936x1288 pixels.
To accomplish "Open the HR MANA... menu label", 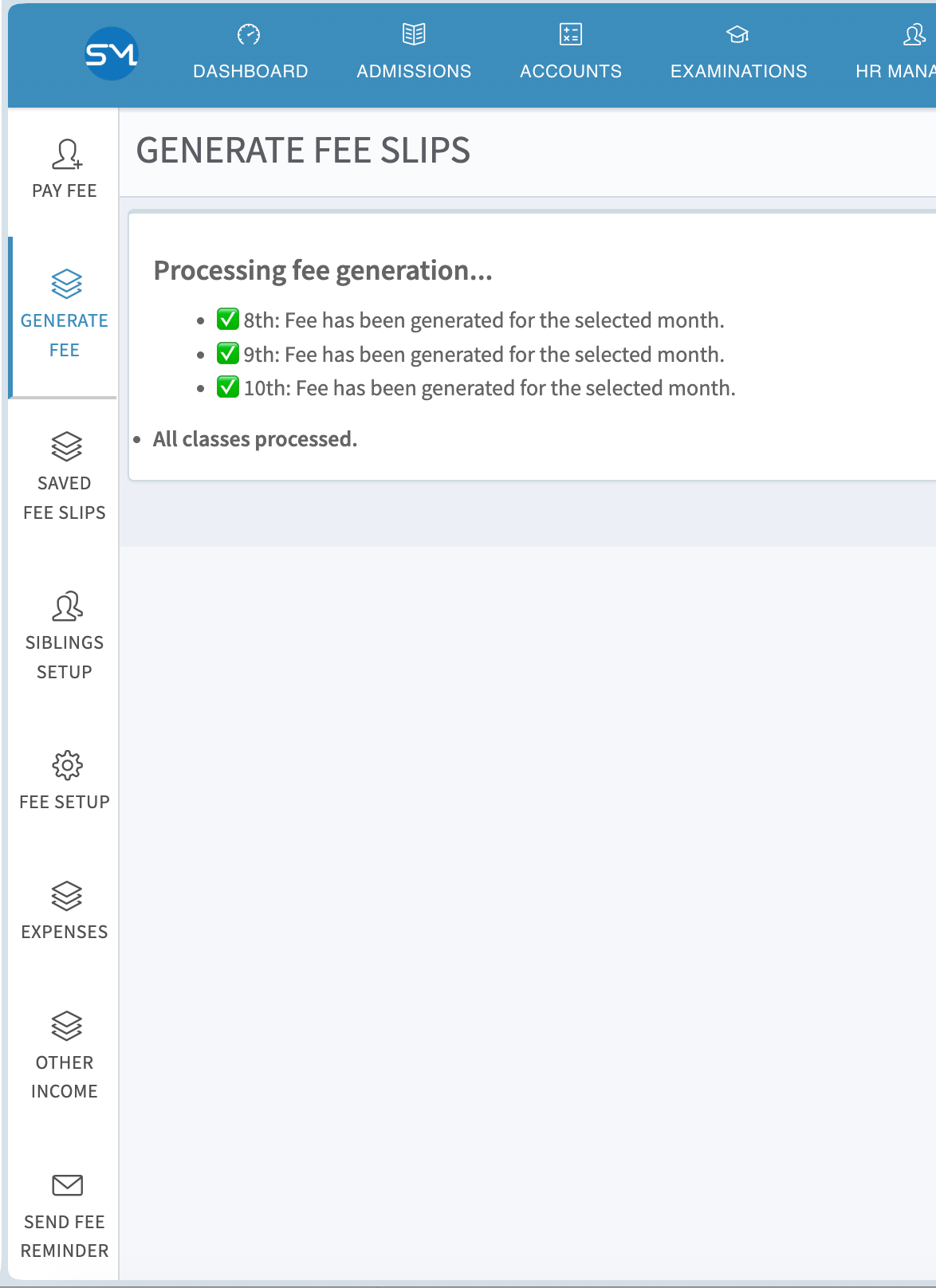I will (x=895, y=71).
